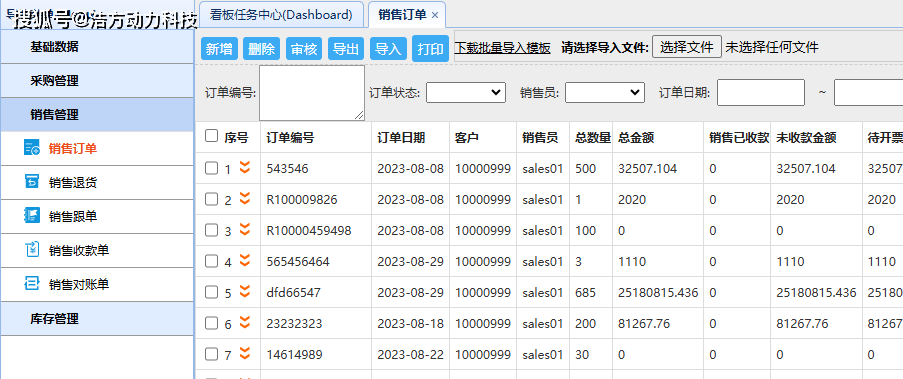Open the 销售收款单 sidebar icon
Image resolution: width=903 pixels, height=379 pixels.
click(x=32, y=249)
